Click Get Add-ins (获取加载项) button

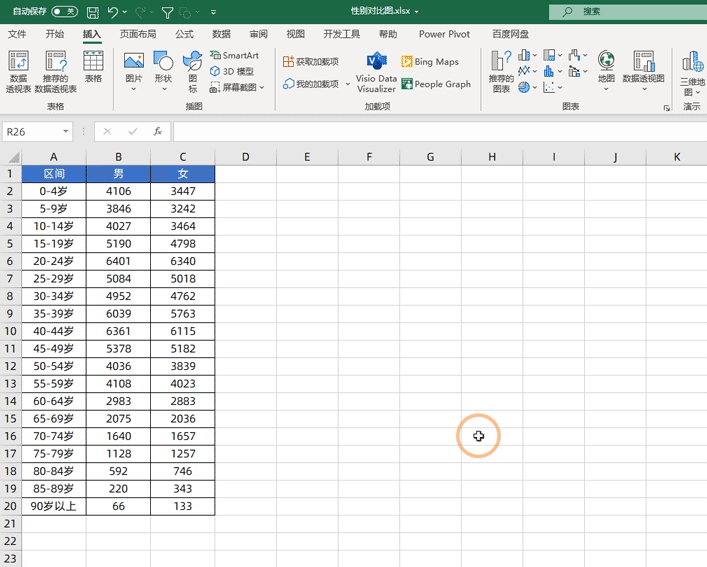311,62
